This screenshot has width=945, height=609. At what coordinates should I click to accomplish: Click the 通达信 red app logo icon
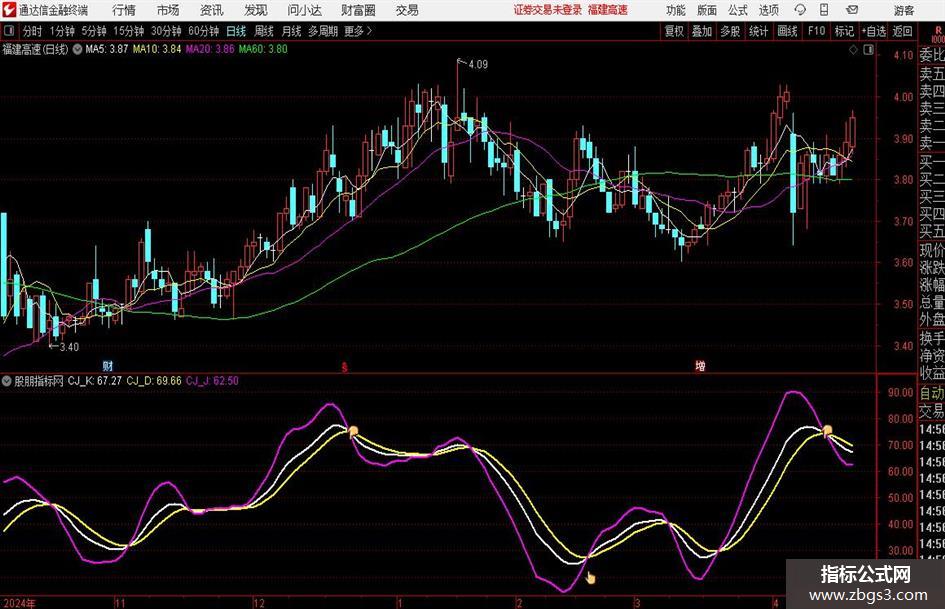[9, 10]
